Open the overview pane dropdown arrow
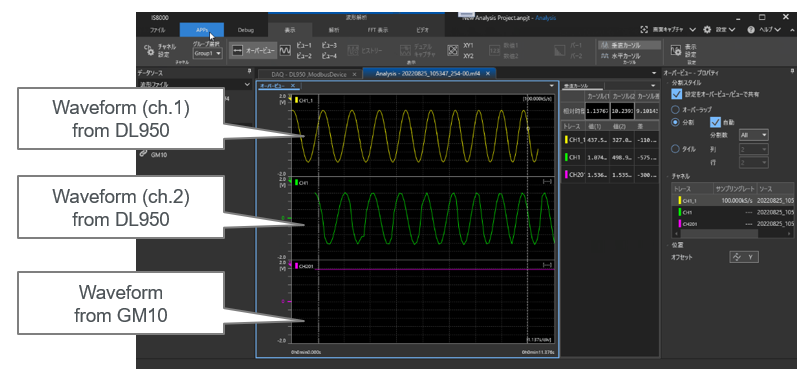Viewport: 808px width, 383px height. 552,86
